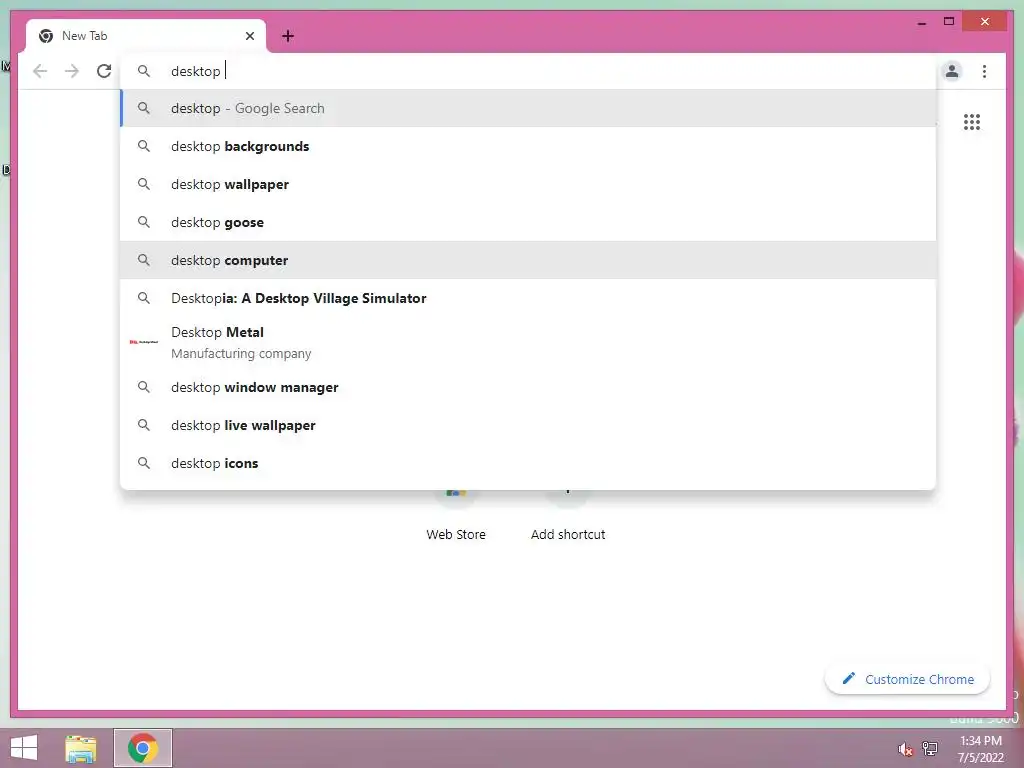Viewport: 1024px width, 768px height.
Task: Reload the page with the refresh icon
Action: pos(104,71)
